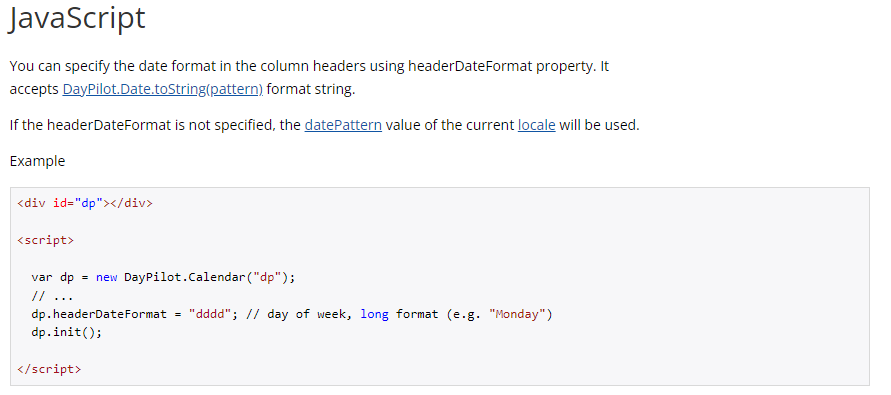Click the Example label above the code
Viewport: 891px width, 395px height.
(x=38, y=161)
